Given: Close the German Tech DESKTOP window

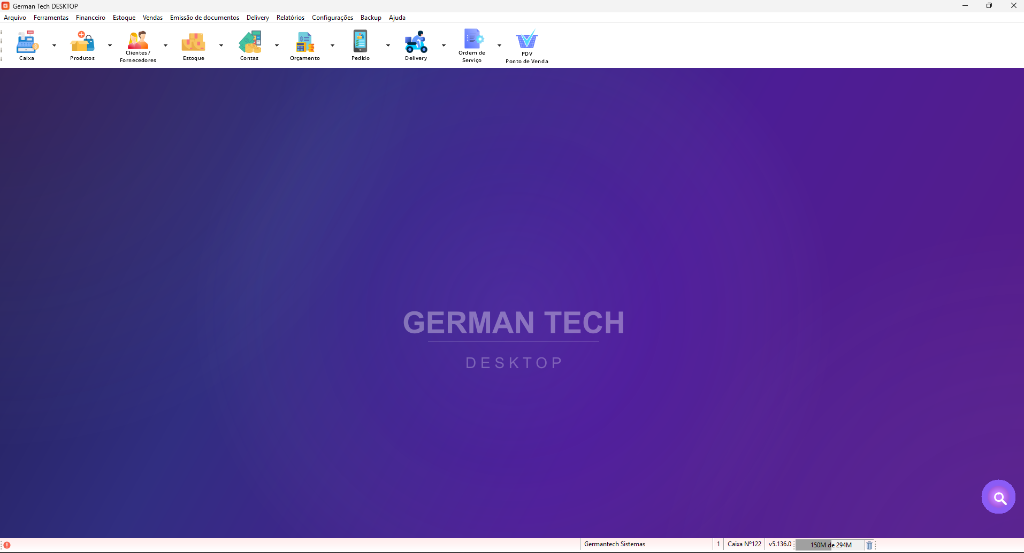Looking at the screenshot, I should tap(1013, 6).
